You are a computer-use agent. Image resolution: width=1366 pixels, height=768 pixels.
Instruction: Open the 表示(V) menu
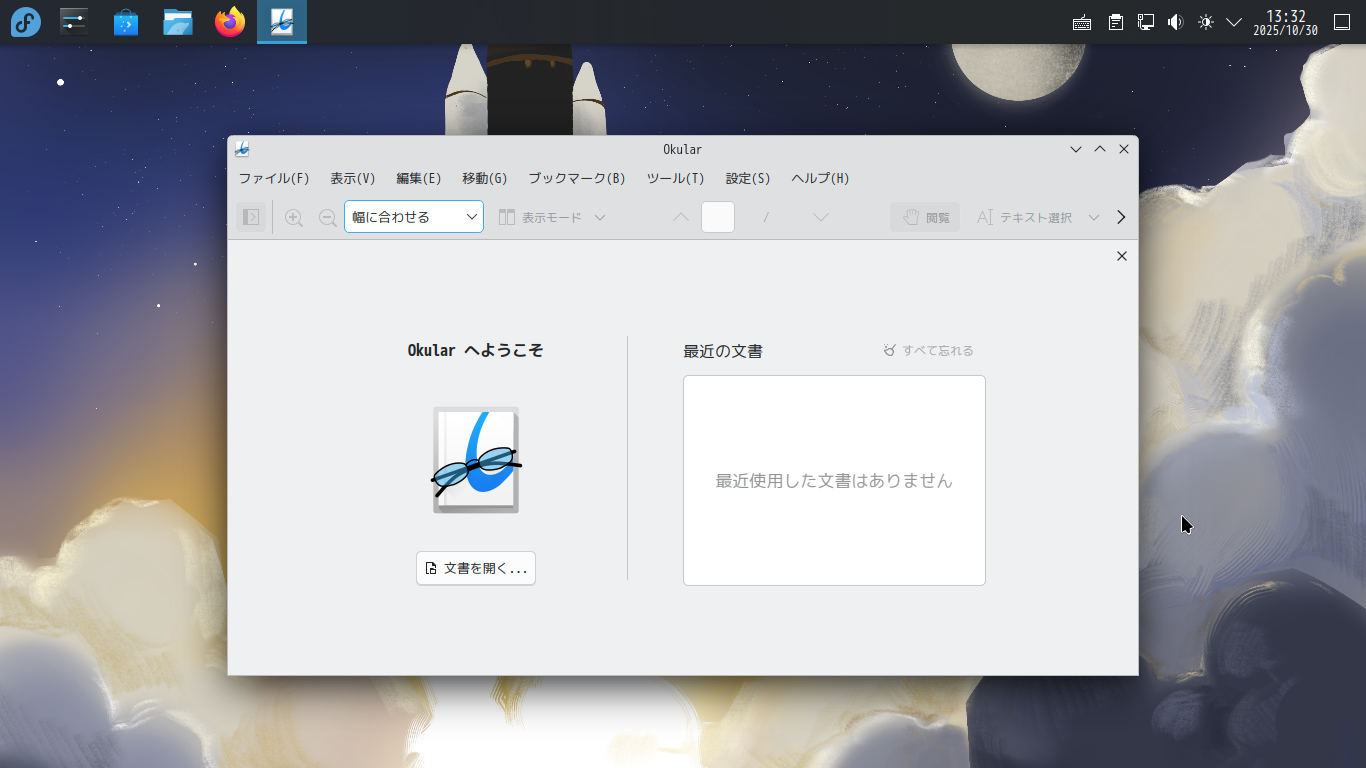pos(353,178)
